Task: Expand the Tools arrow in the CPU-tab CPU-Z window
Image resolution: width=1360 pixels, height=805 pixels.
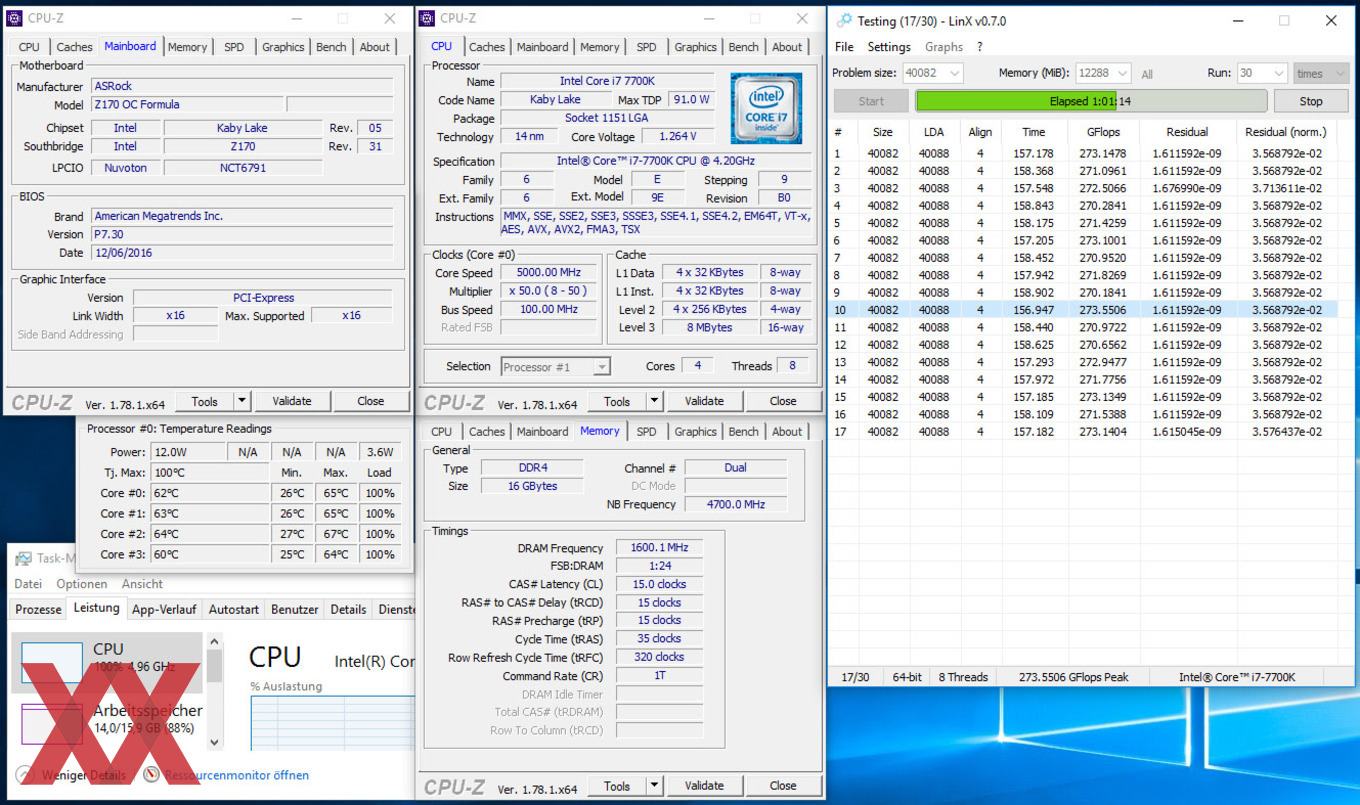Action: pyautogui.click(x=654, y=401)
